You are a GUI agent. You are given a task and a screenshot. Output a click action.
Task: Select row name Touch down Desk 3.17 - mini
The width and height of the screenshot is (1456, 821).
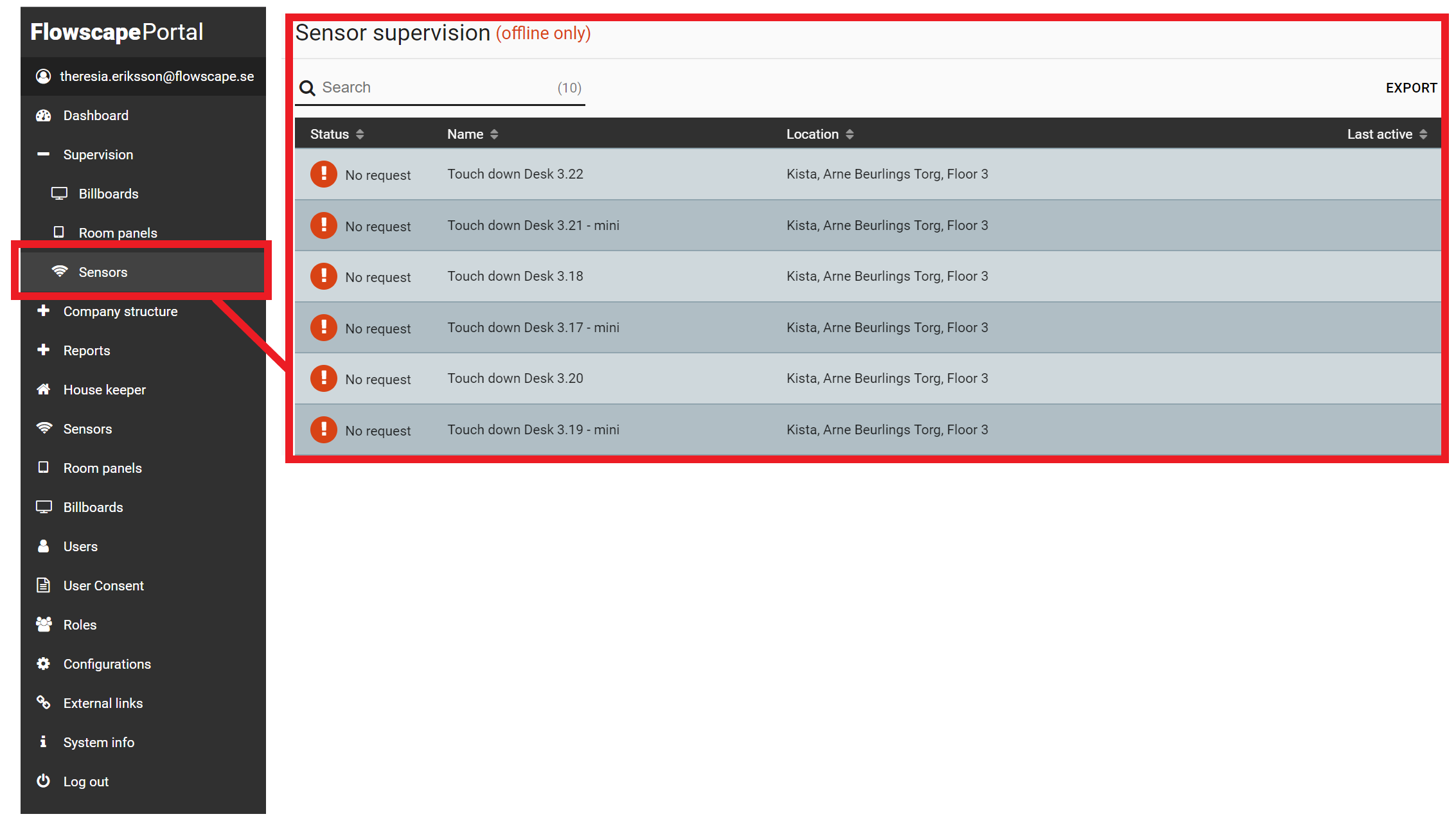point(533,328)
